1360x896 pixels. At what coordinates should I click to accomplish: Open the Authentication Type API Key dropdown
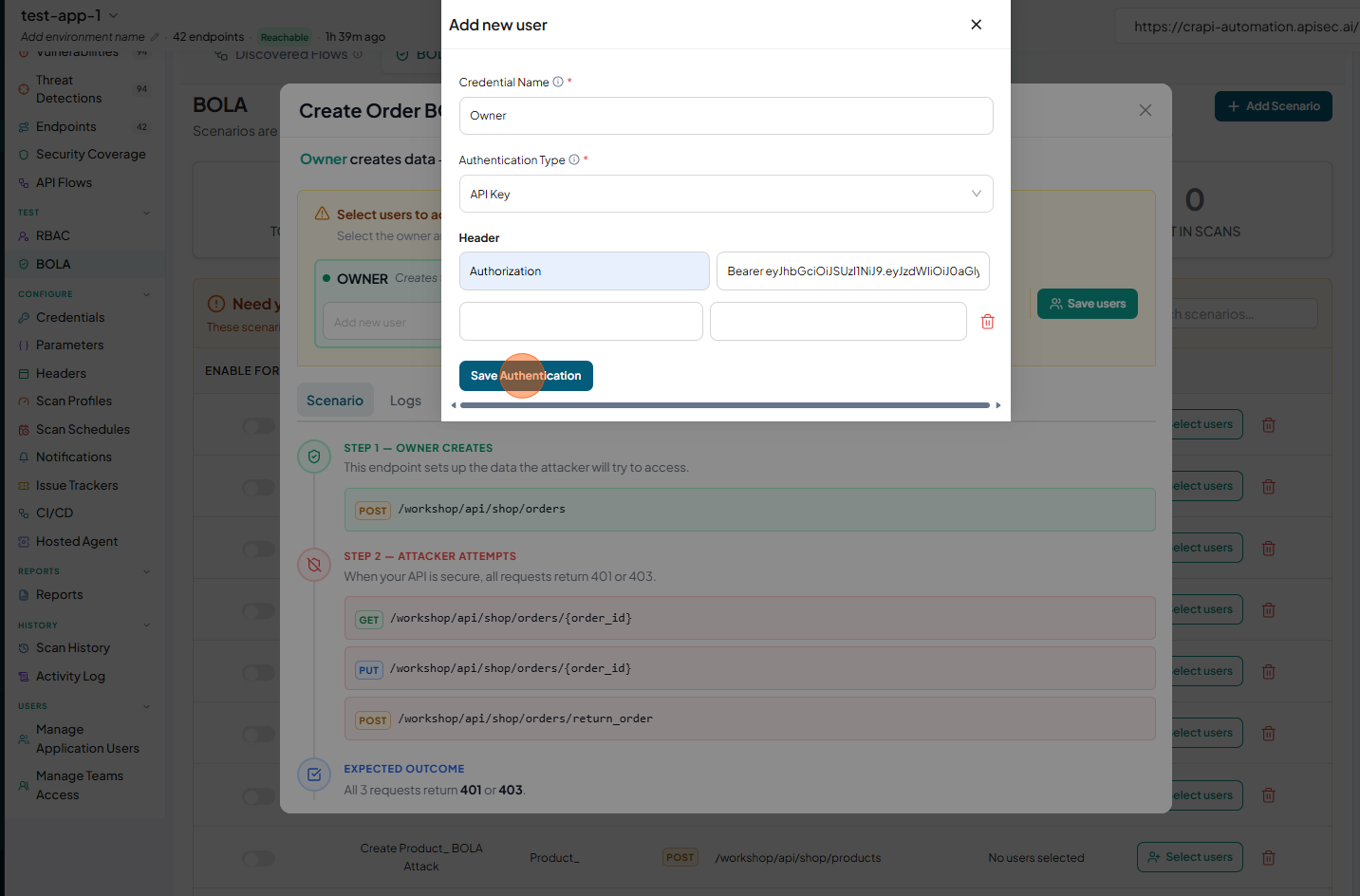click(x=726, y=194)
